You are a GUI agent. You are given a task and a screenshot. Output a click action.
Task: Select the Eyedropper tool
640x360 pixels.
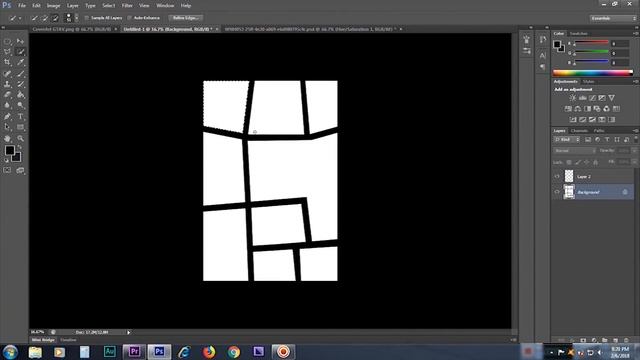click(20, 62)
